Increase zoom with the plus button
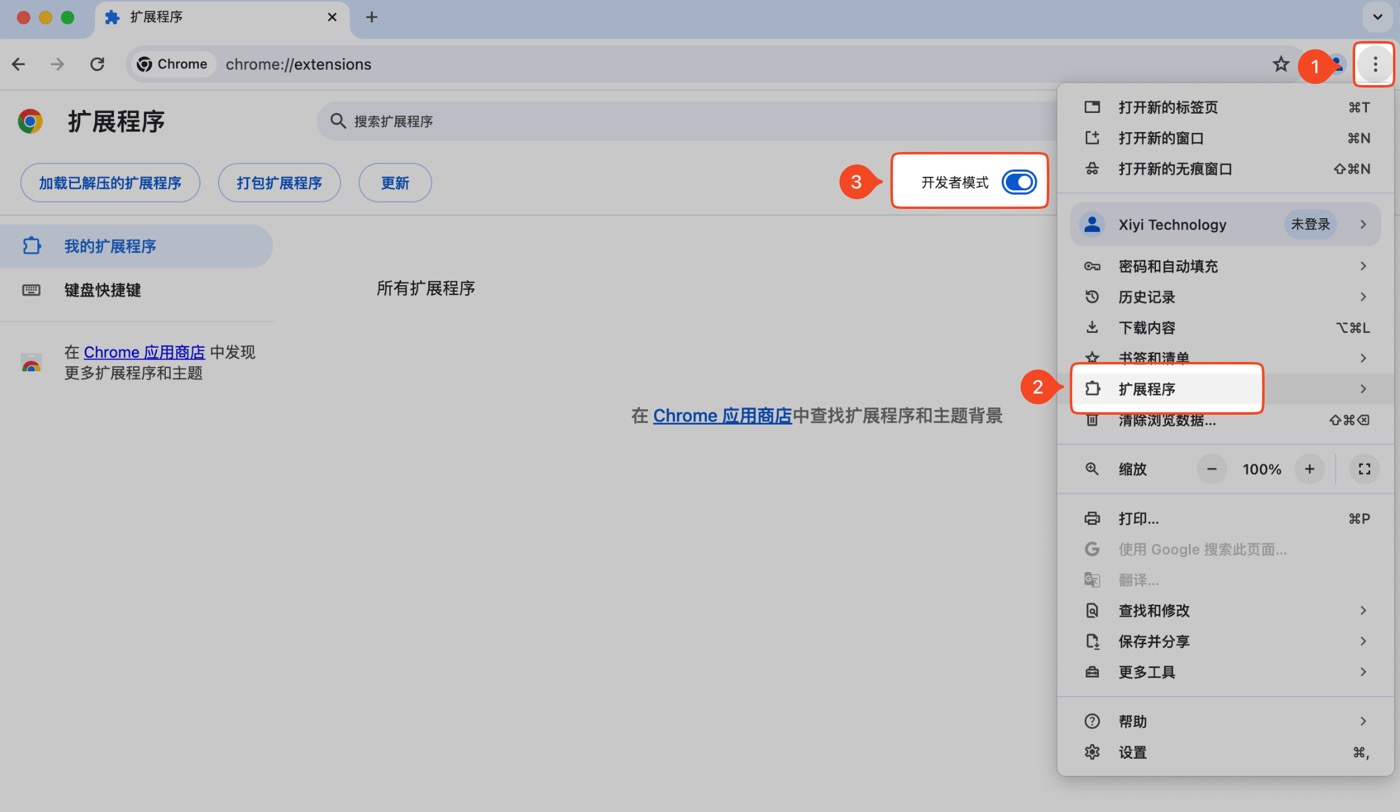The height and width of the screenshot is (812, 1400). [x=1309, y=469]
